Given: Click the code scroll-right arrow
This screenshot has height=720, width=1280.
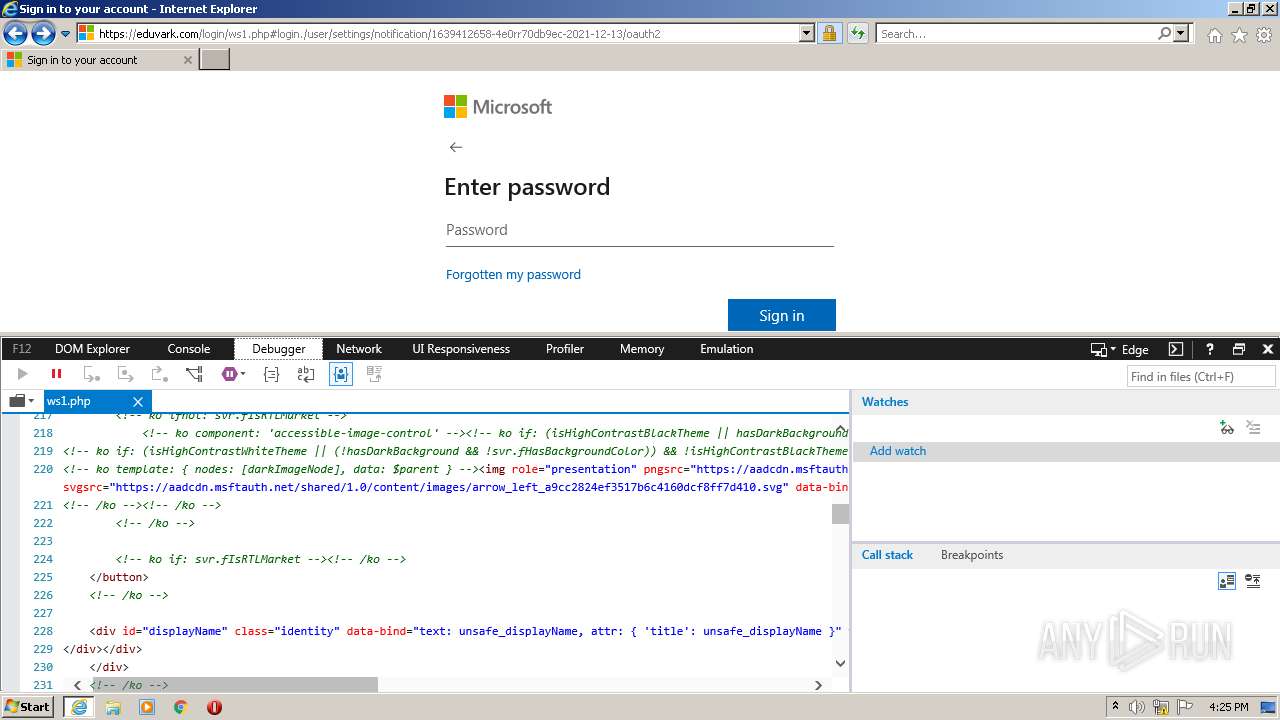Looking at the screenshot, I should tap(818, 685).
